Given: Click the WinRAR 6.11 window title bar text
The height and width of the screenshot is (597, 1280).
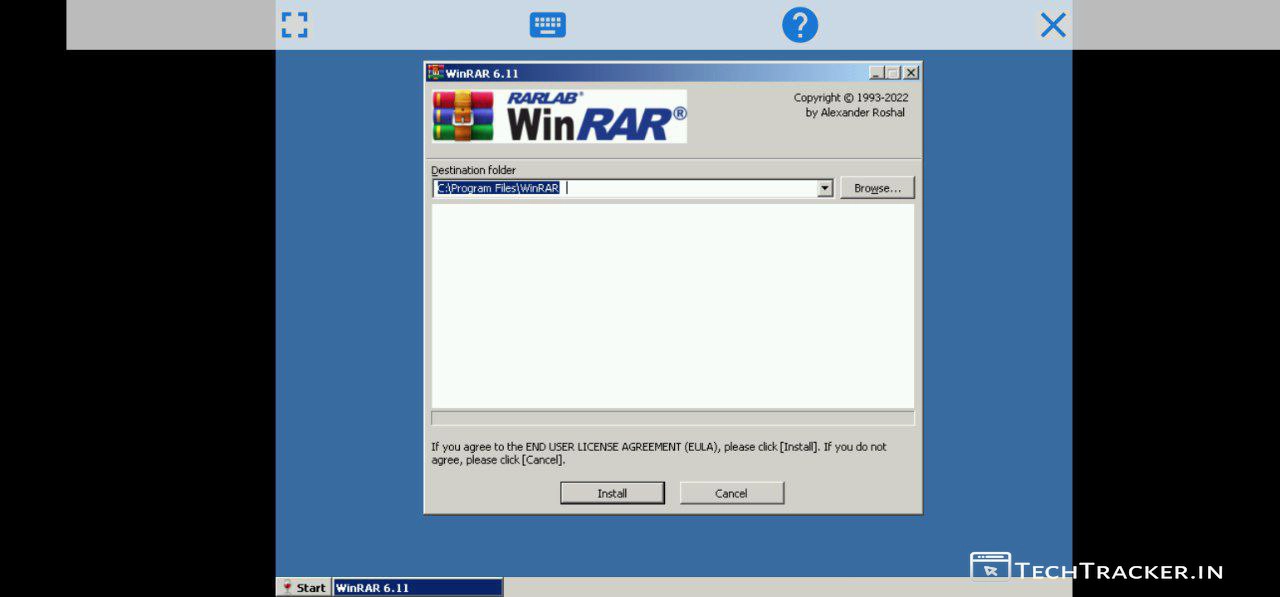Looking at the screenshot, I should [x=482, y=73].
